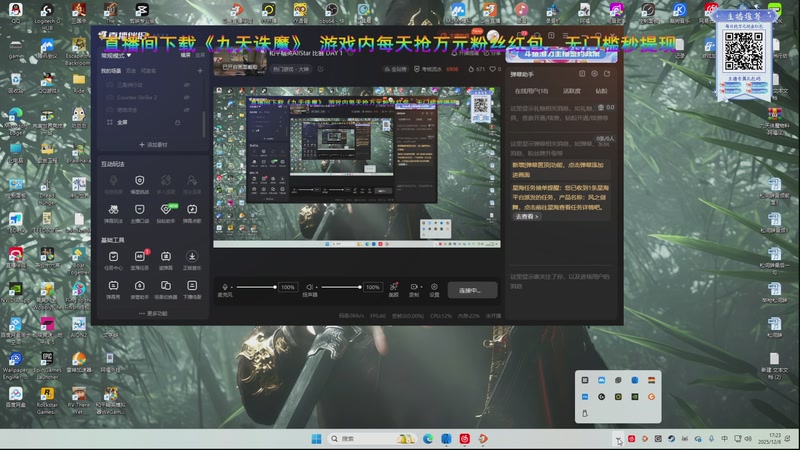Click the edit pencil beside 热门游戏 category tag

click(320, 69)
